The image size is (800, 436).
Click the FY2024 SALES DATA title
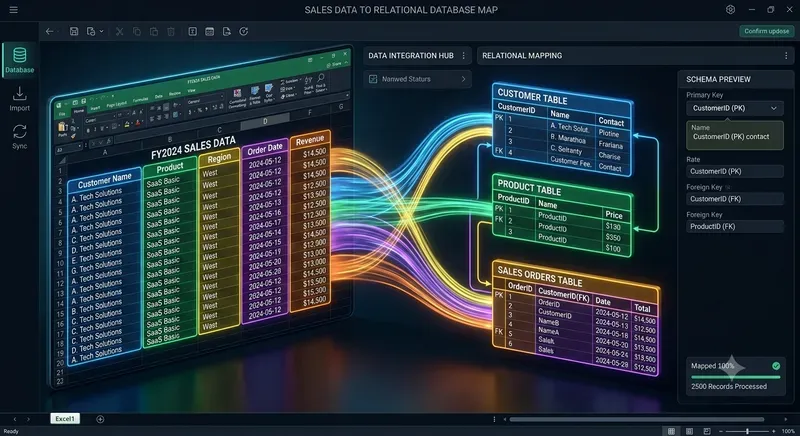(x=193, y=148)
